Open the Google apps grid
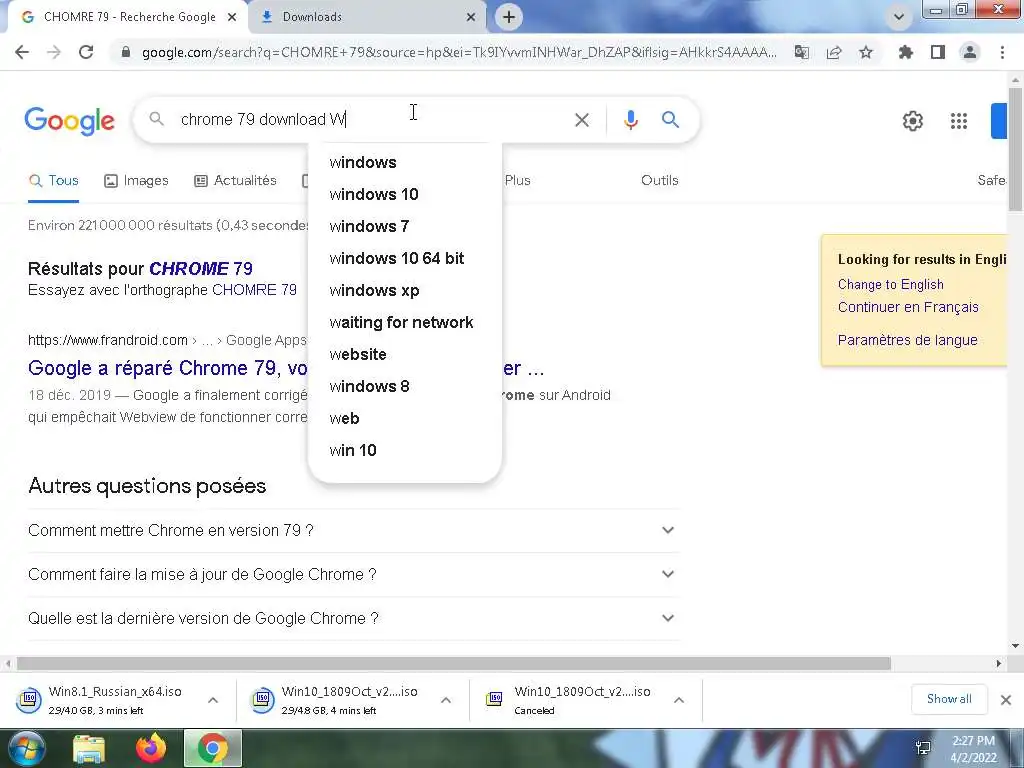The image size is (1024, 768). [x=959, y=121]
